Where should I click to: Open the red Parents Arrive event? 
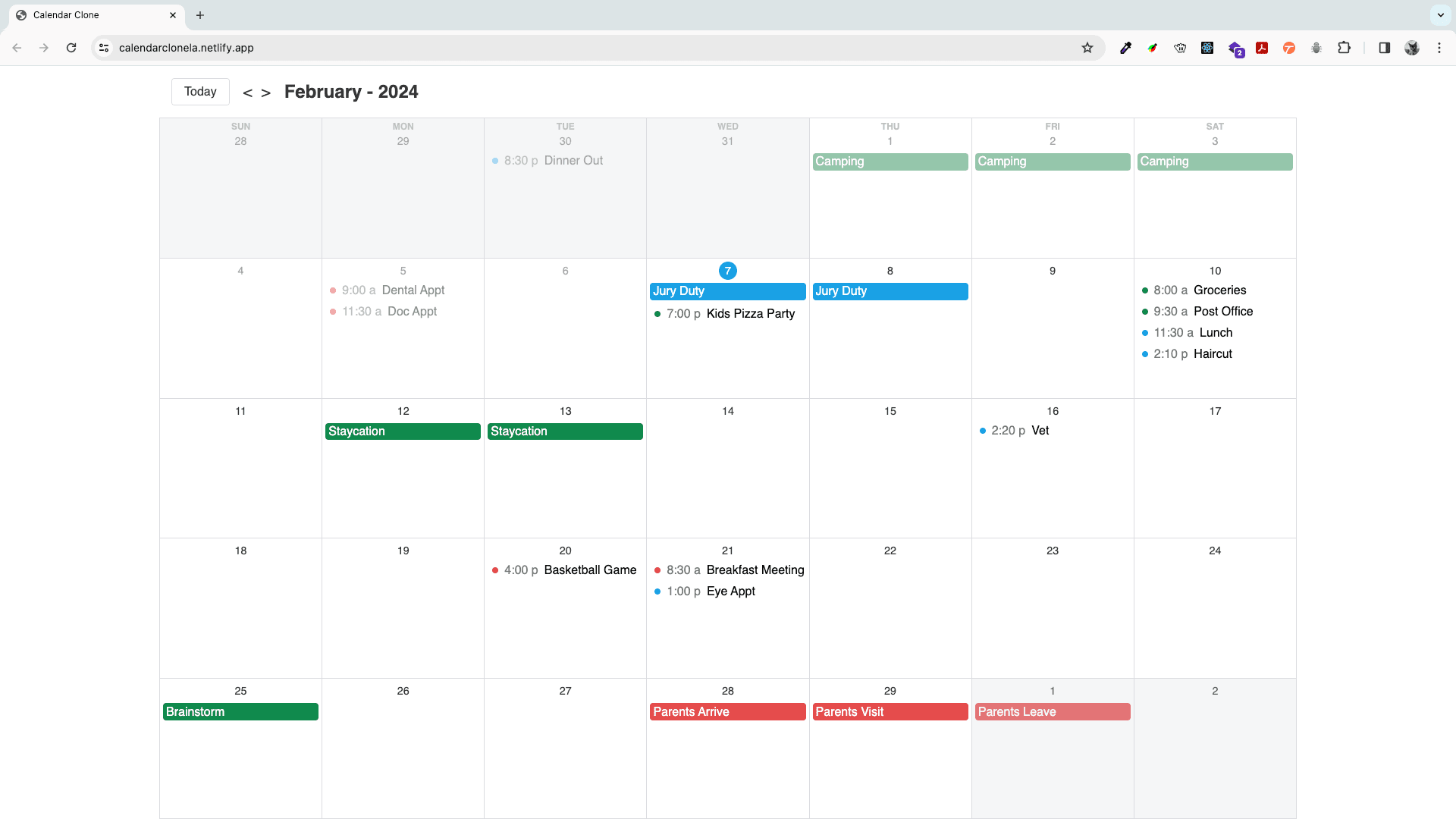(x=727, y=712)
